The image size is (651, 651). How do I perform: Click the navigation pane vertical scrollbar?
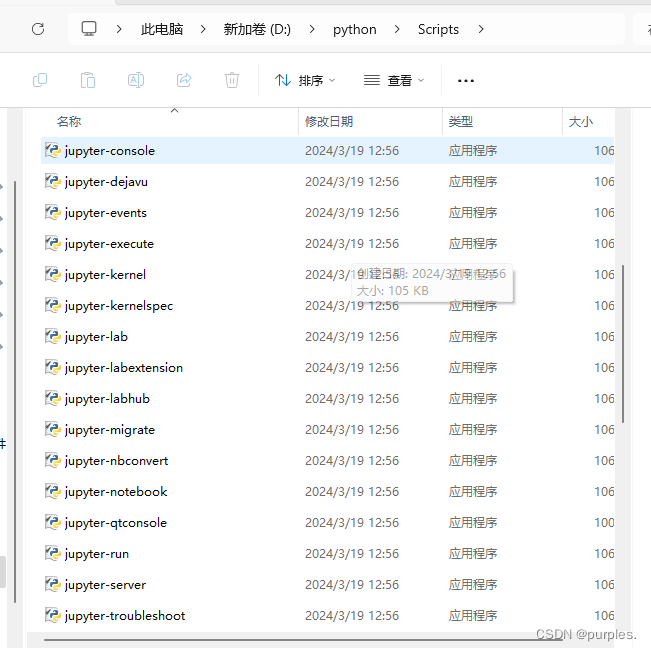[x=15, y=391]
